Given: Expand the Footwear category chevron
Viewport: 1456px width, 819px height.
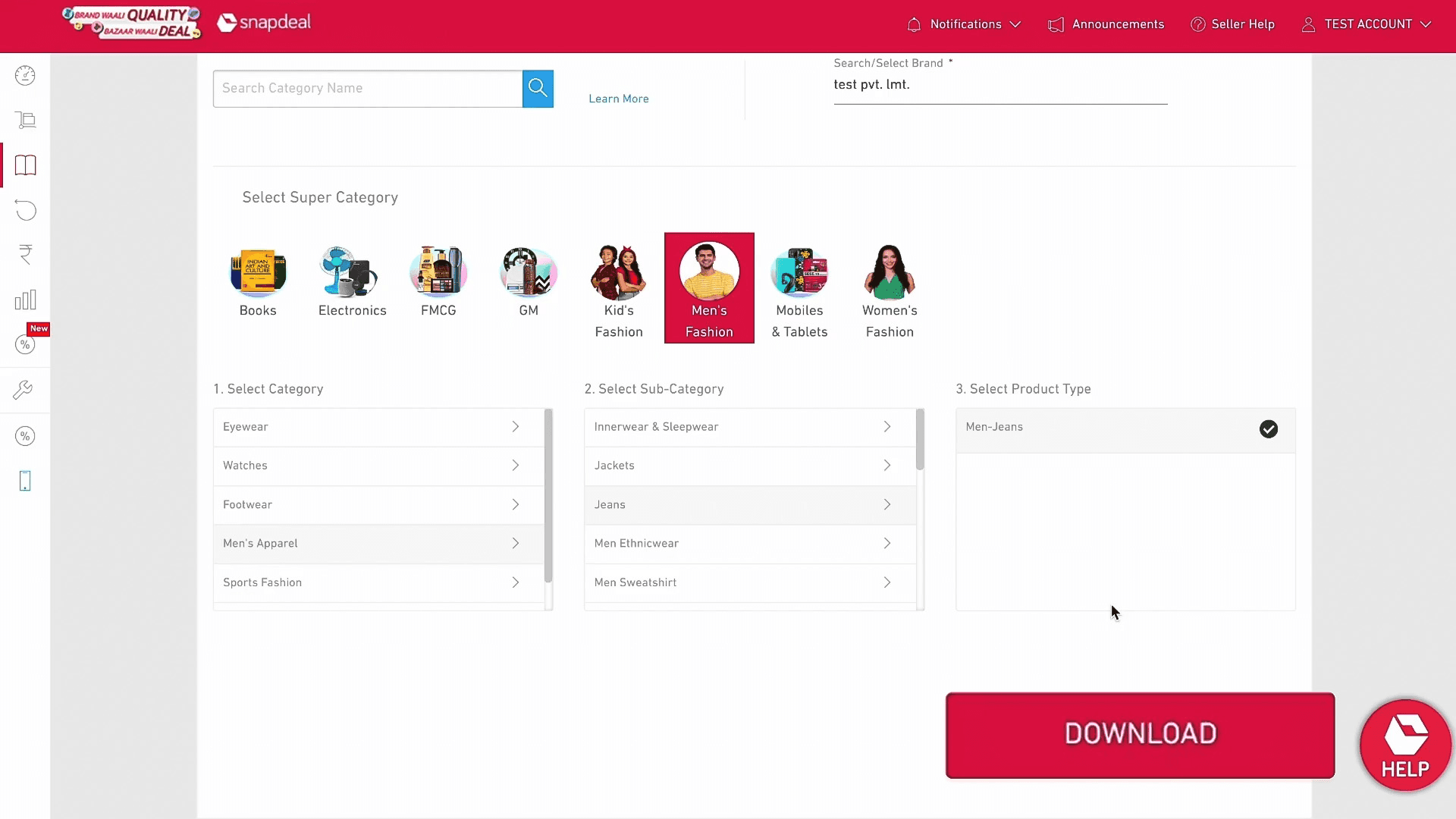Looking at the screenshot, I should click(x=516, y=504).
